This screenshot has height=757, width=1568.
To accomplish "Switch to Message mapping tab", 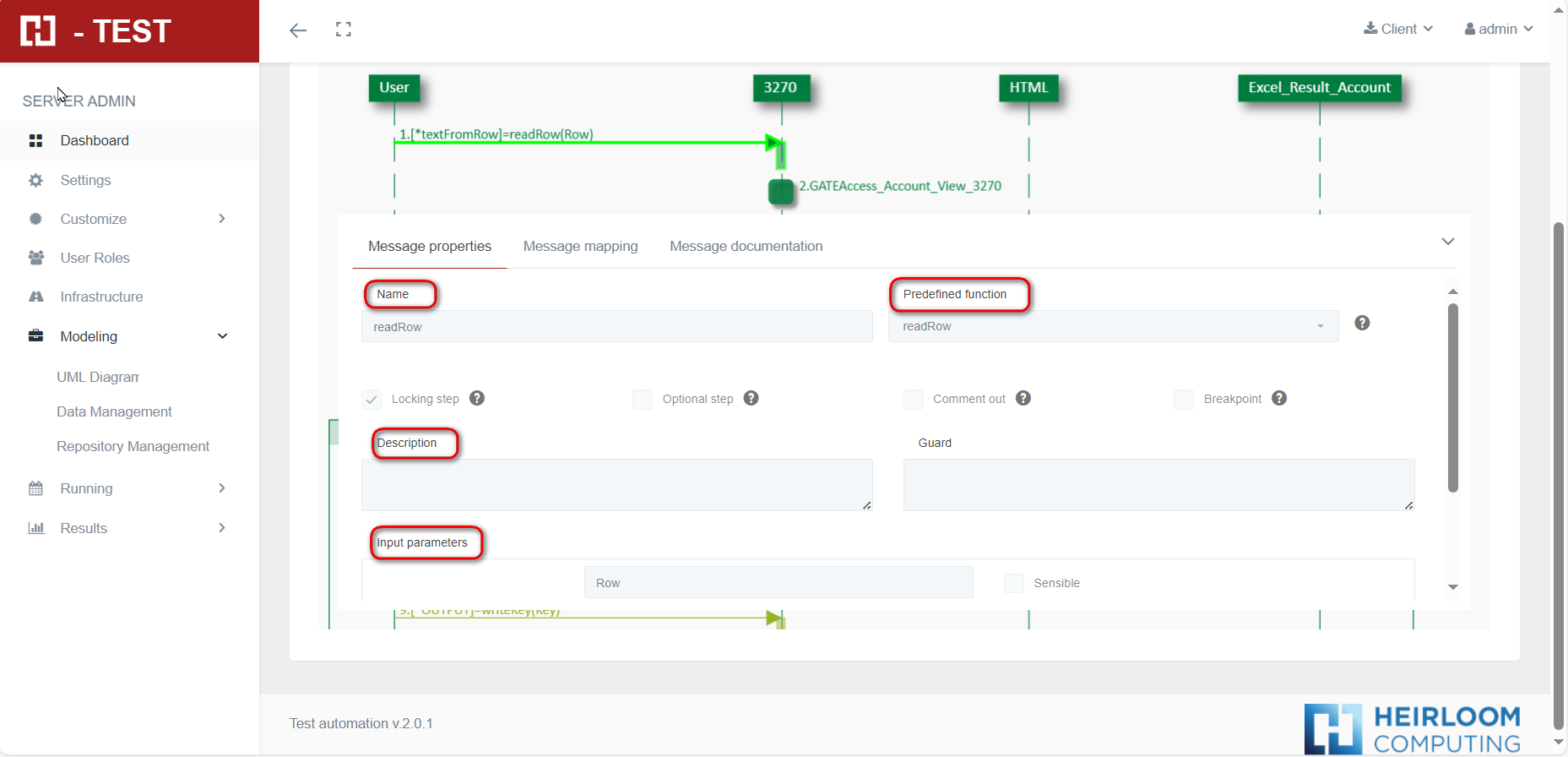I will coord(580,246).
